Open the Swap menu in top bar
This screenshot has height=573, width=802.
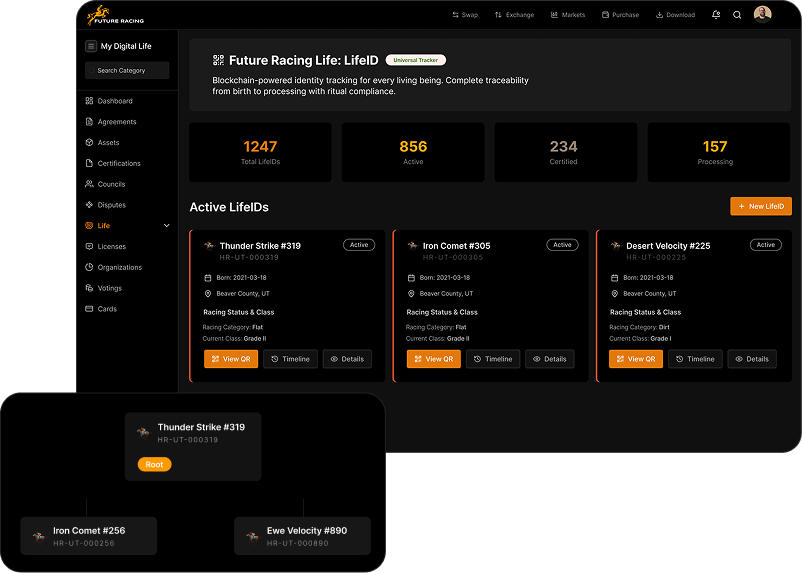(x=465, y=15)
